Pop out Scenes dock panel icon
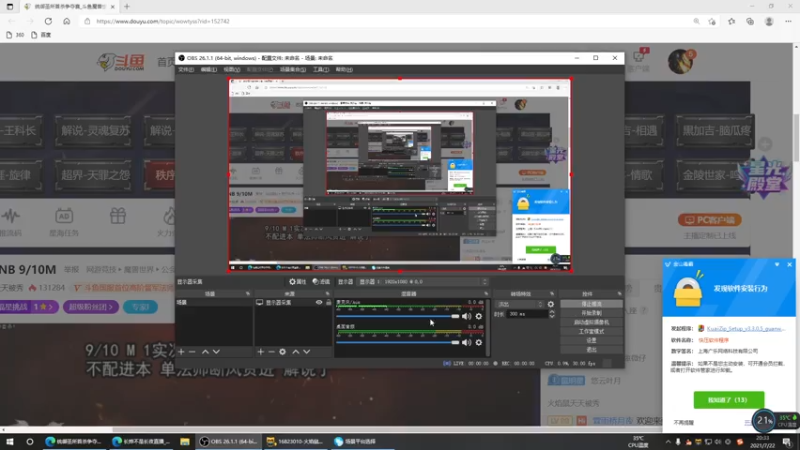The image size is (800, 450). tap(247, 294)
